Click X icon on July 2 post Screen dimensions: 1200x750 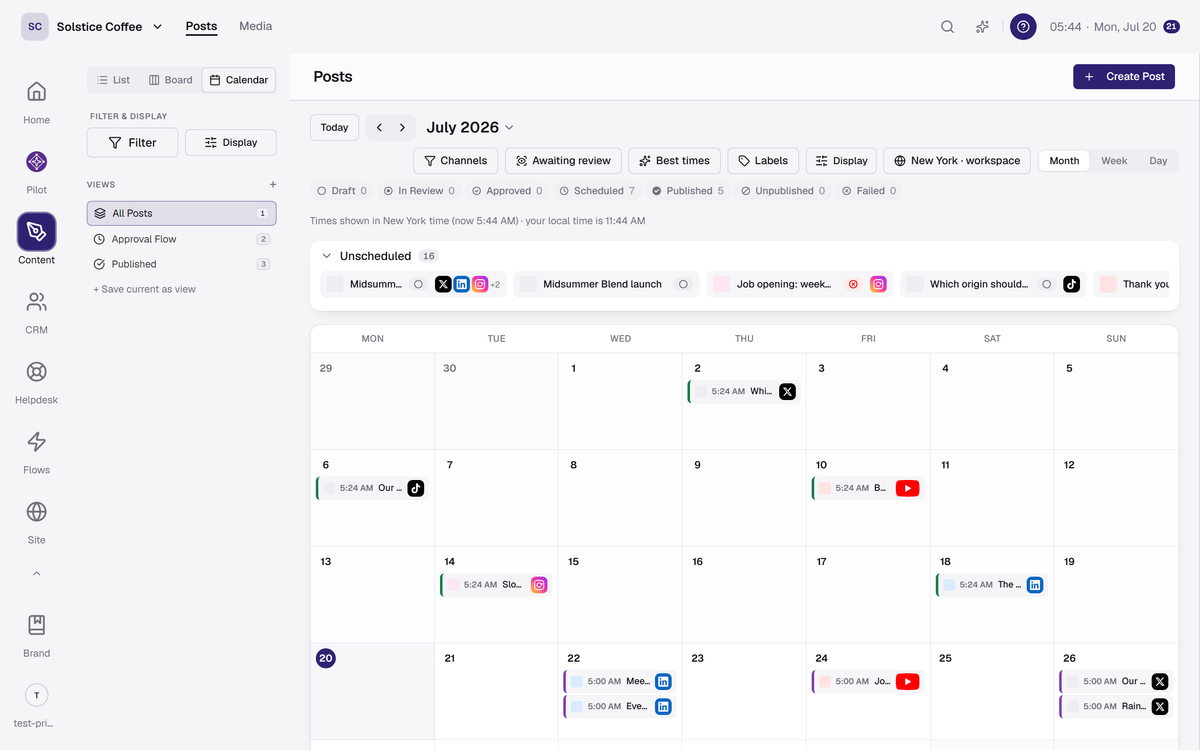tap(787, 391)
